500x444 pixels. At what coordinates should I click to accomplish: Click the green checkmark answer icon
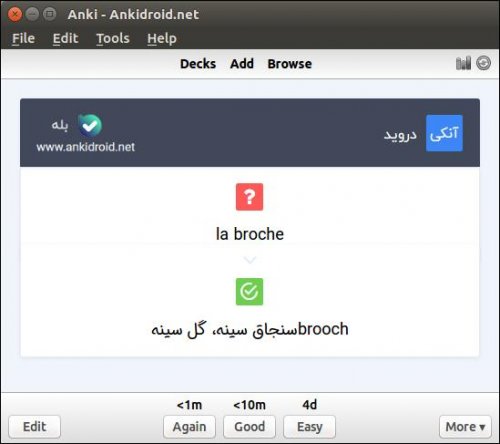[249, 292]
